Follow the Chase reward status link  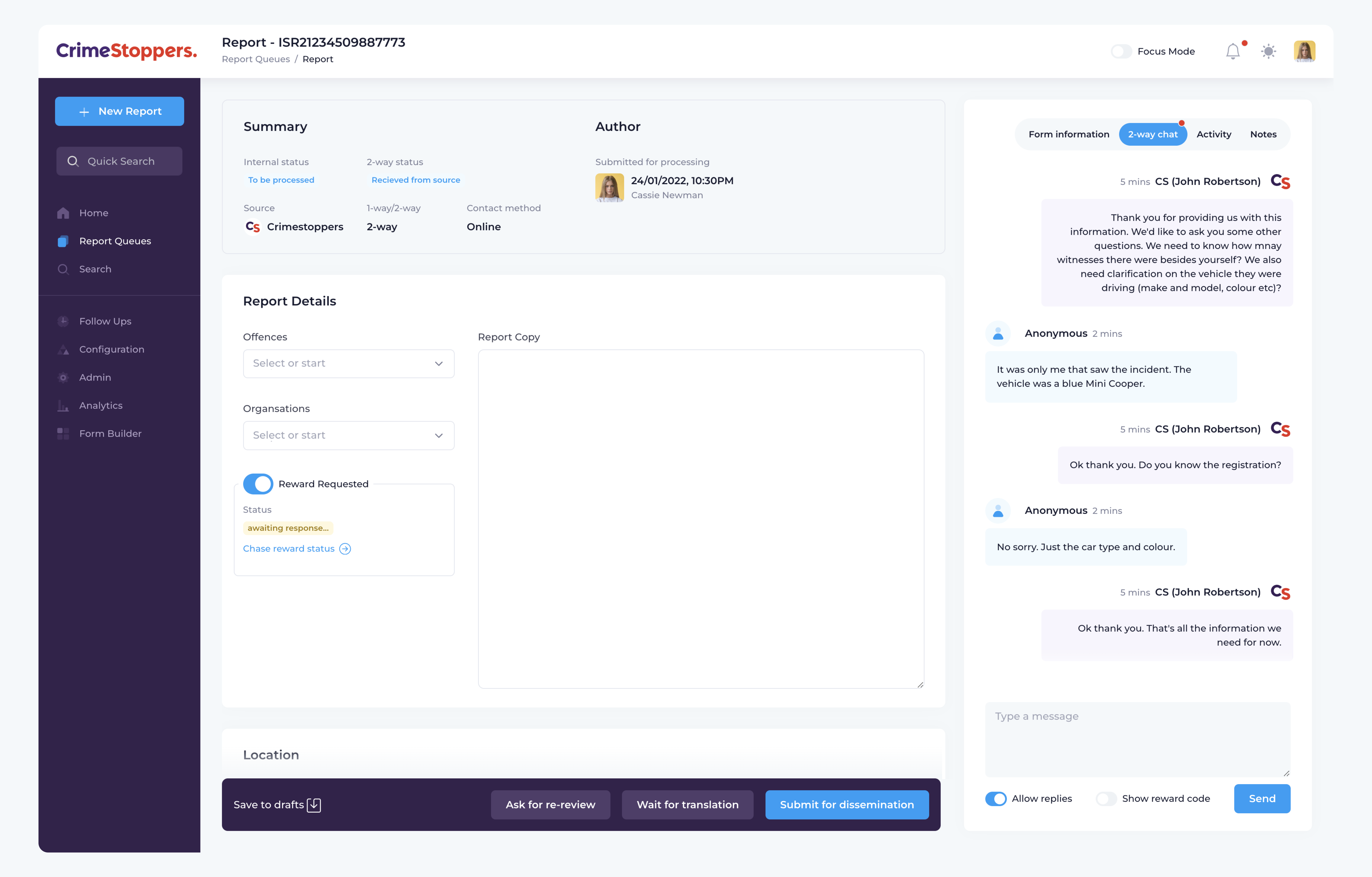click(x=289, y=548)
